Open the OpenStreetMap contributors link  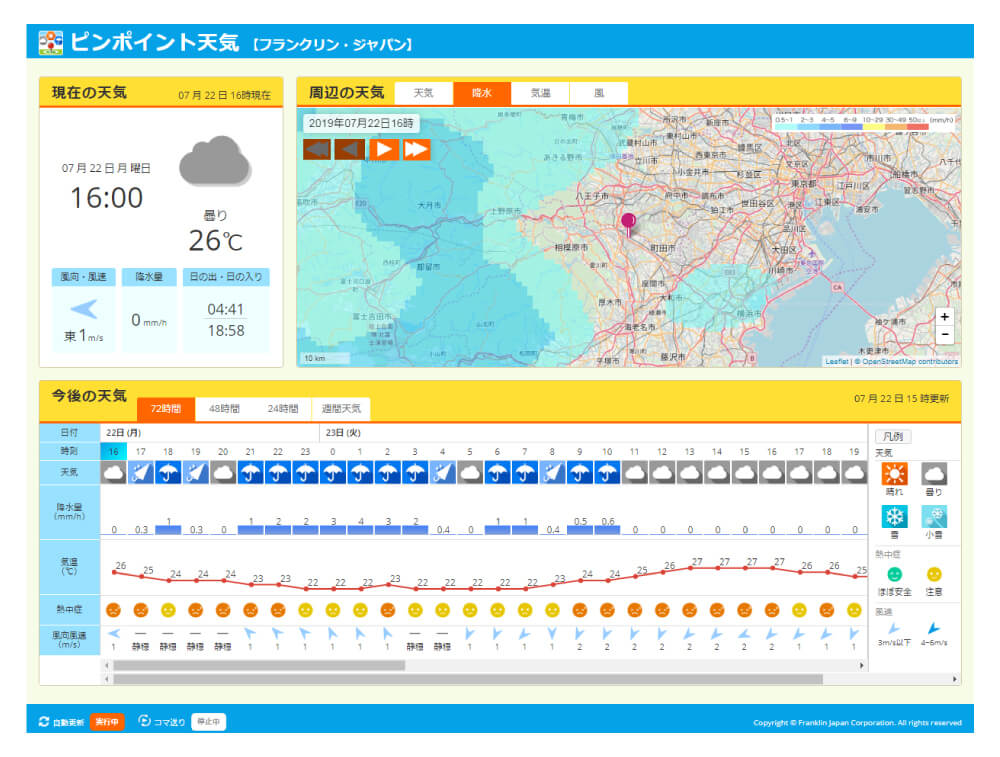click(909, 362)
